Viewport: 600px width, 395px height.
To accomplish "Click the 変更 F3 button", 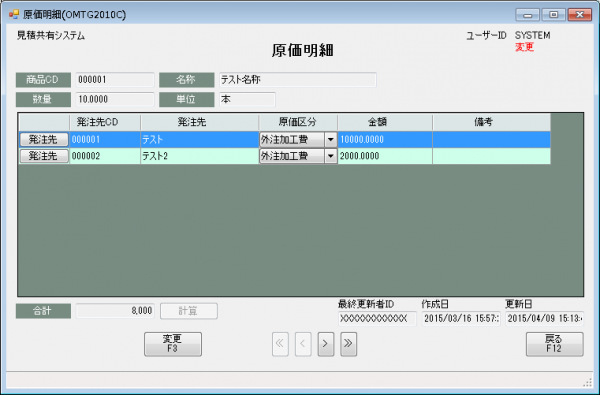I will [x=173, y=344].
